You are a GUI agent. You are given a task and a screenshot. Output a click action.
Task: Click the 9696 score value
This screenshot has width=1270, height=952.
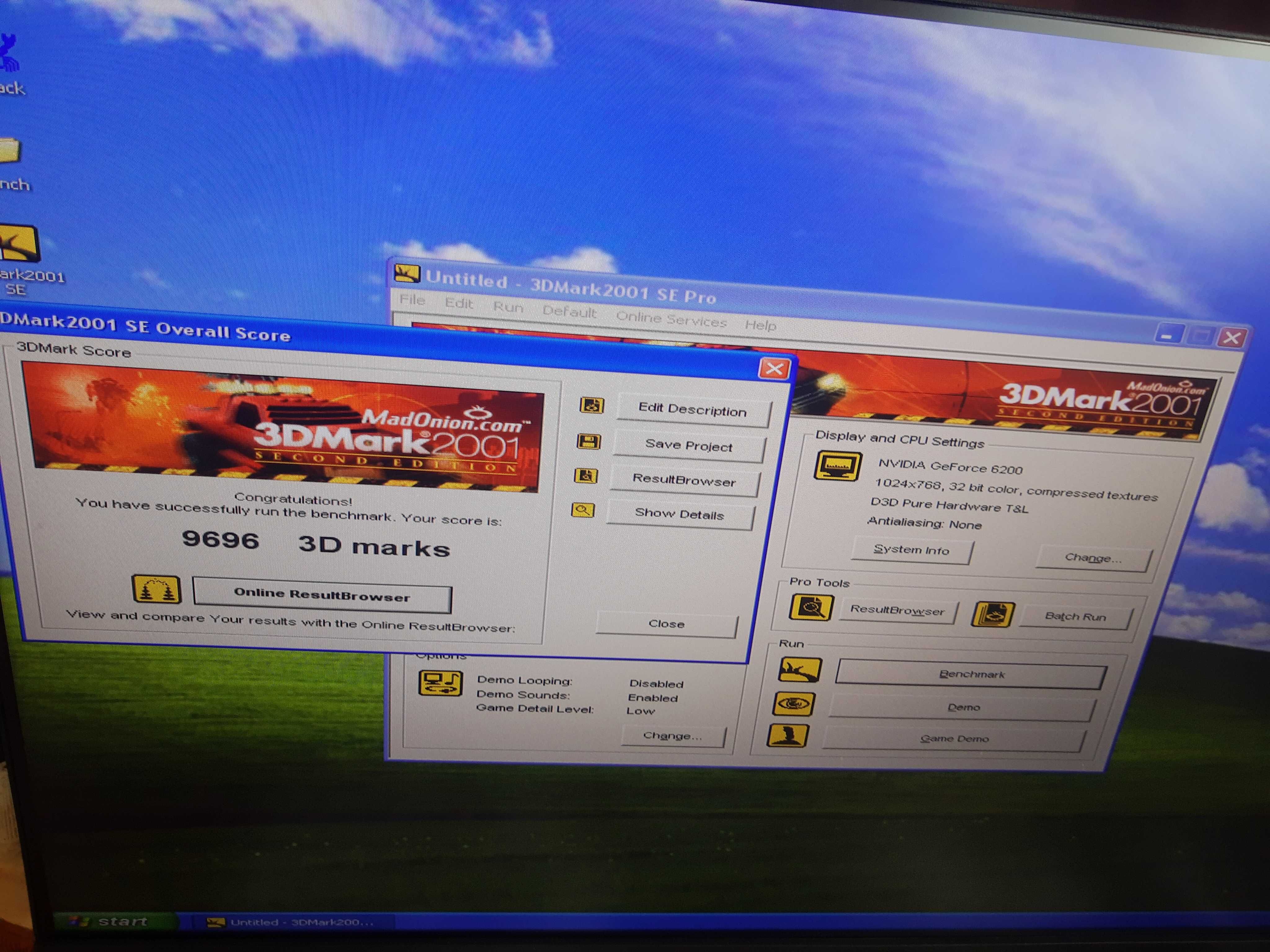[220, 540]
